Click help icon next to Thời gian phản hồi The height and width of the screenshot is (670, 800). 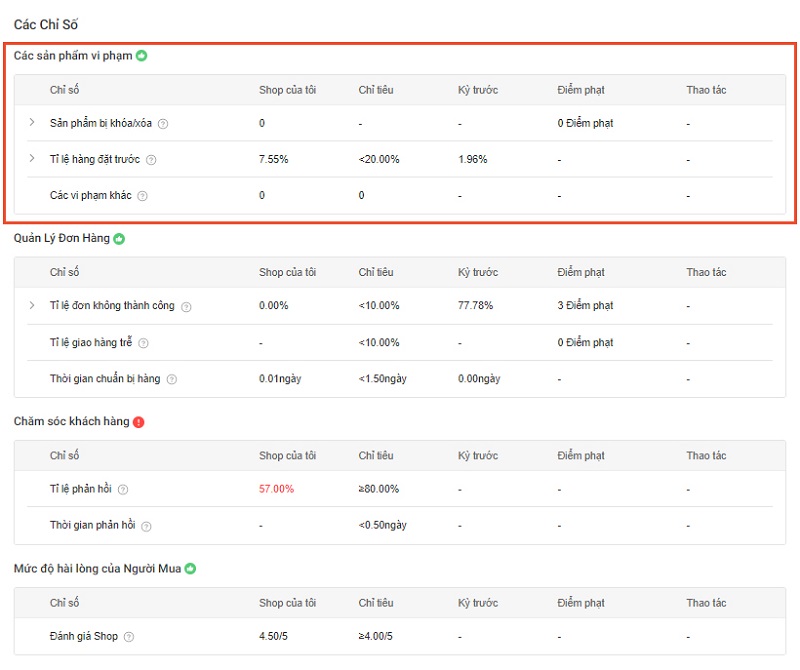[x=146, y=526]
